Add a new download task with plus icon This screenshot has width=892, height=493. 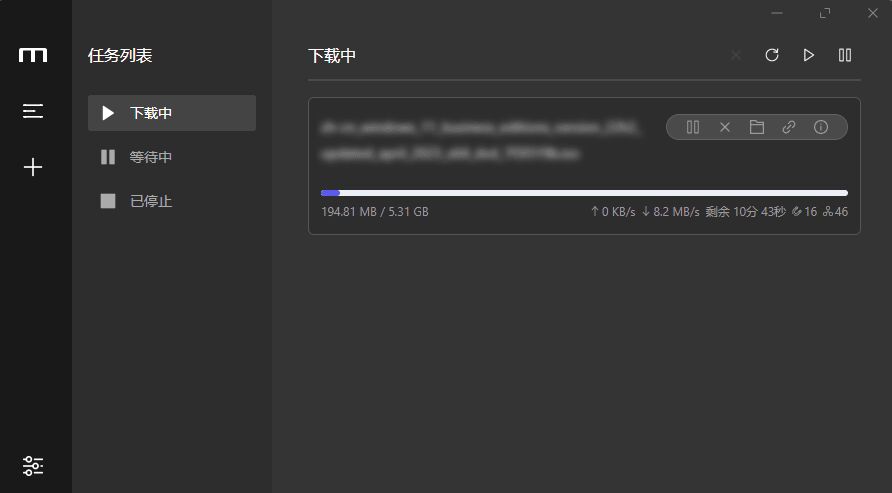point(33,167)
